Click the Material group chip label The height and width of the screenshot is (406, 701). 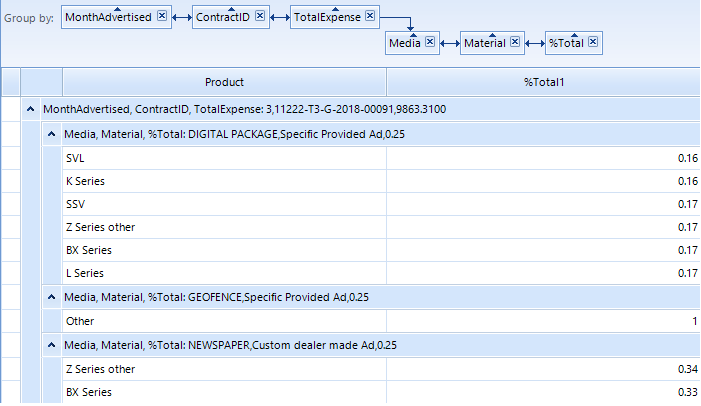[x=485, y=43]
